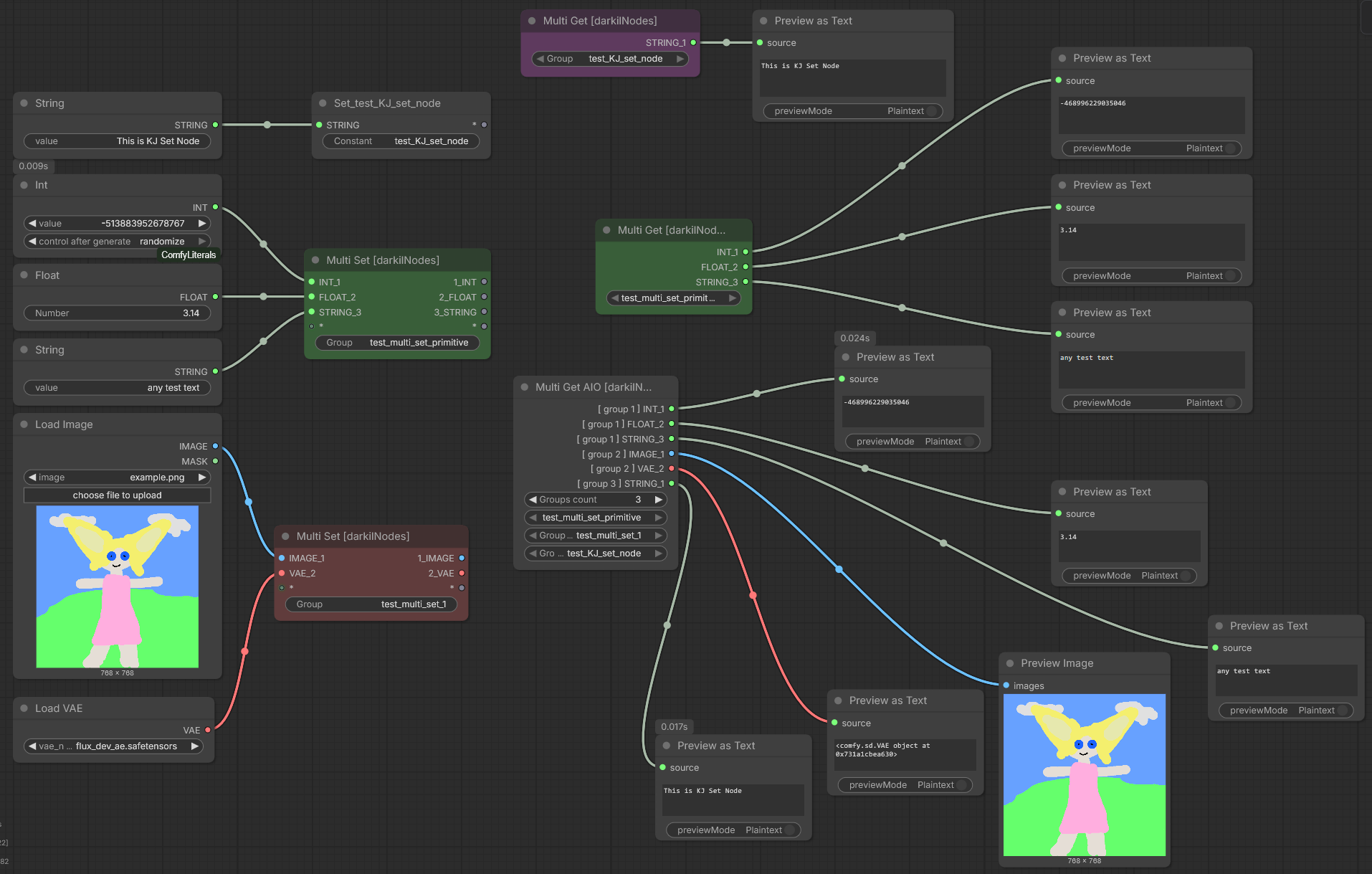Decrease Groups count with the left arrow
The height and width of the screenshot is (874, 1372).
pyautogui.click(x=533, y=500)
